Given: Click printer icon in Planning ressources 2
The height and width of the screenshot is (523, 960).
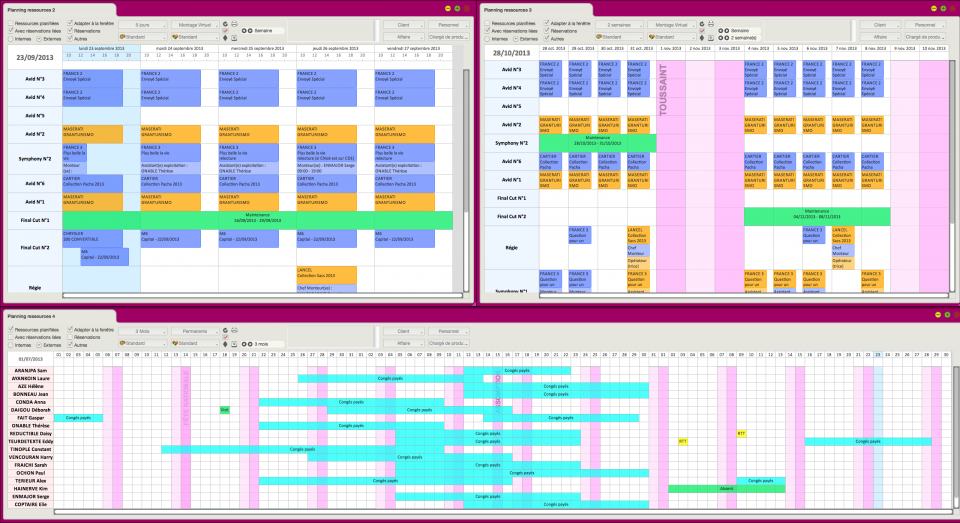Looking at the screenshot, I should pos(234,24).
